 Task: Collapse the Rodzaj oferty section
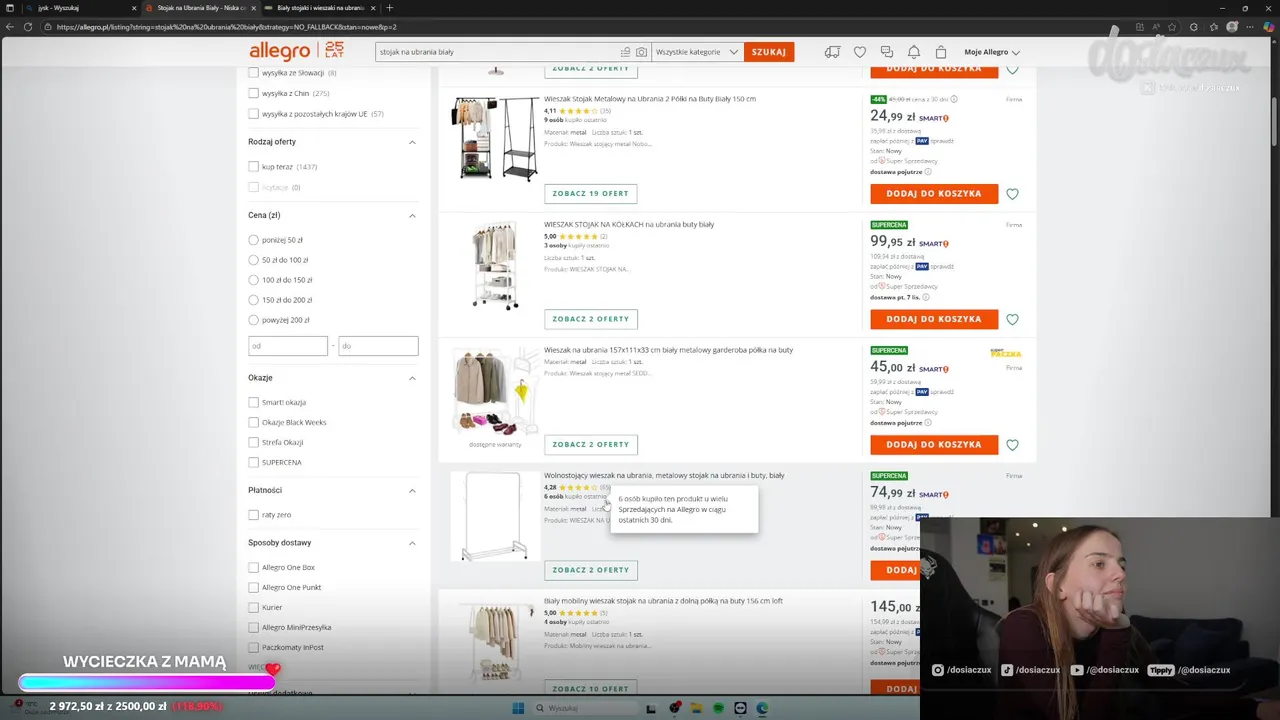click(x=412, y=142)
